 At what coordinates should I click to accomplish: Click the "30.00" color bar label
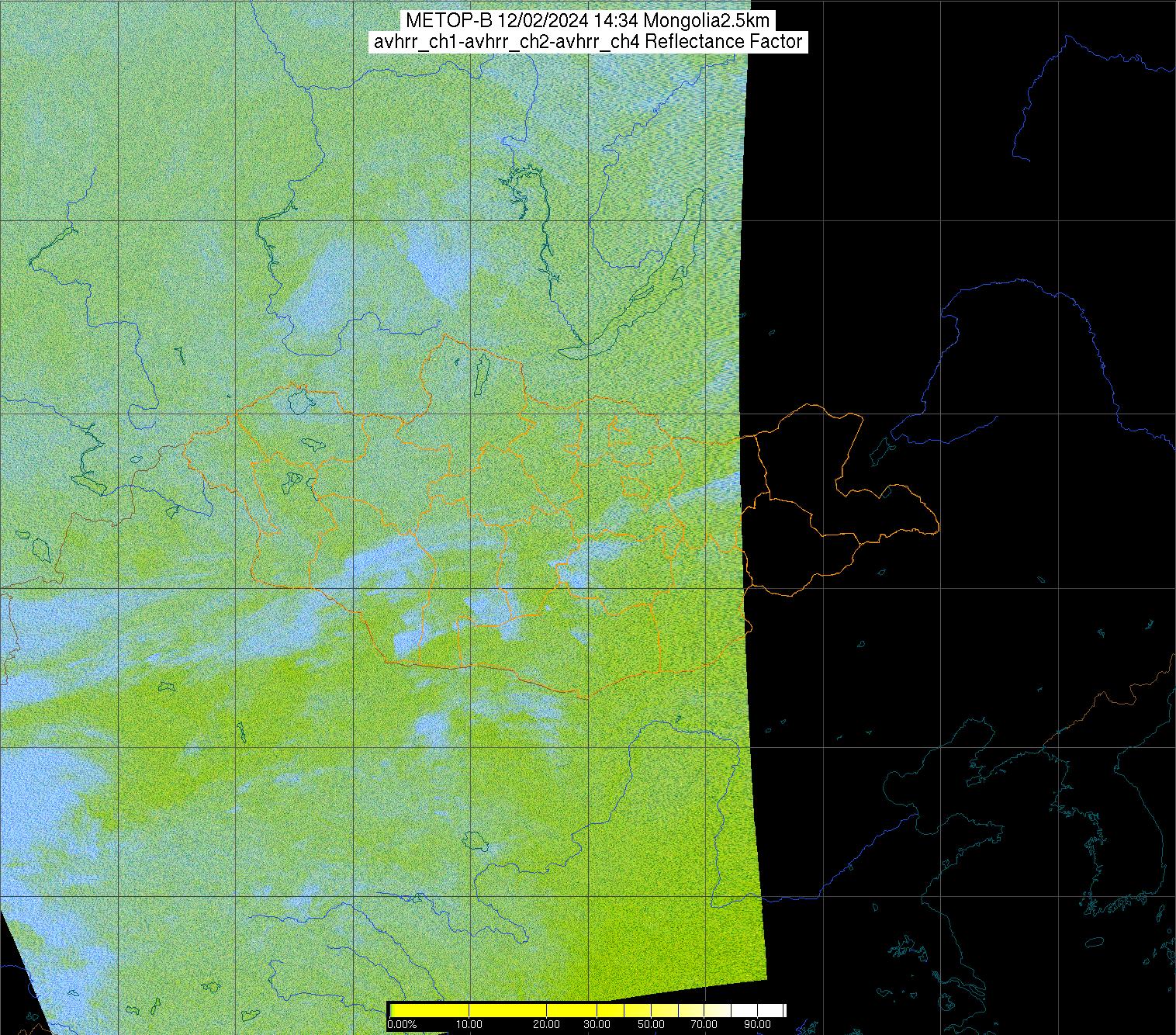tap(597, 1024)
